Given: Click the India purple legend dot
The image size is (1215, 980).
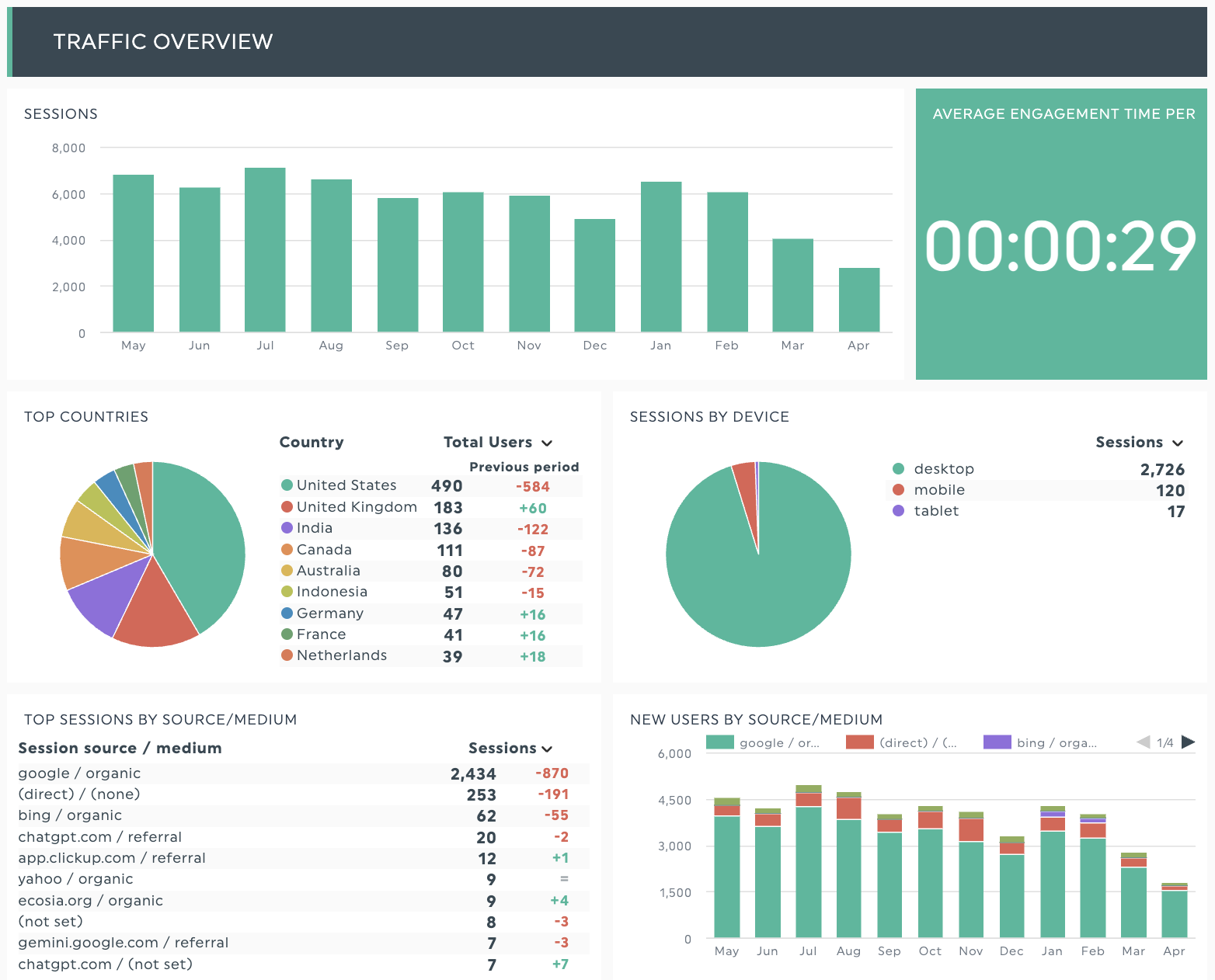Looking at the screenshot, I should (287, 528).
